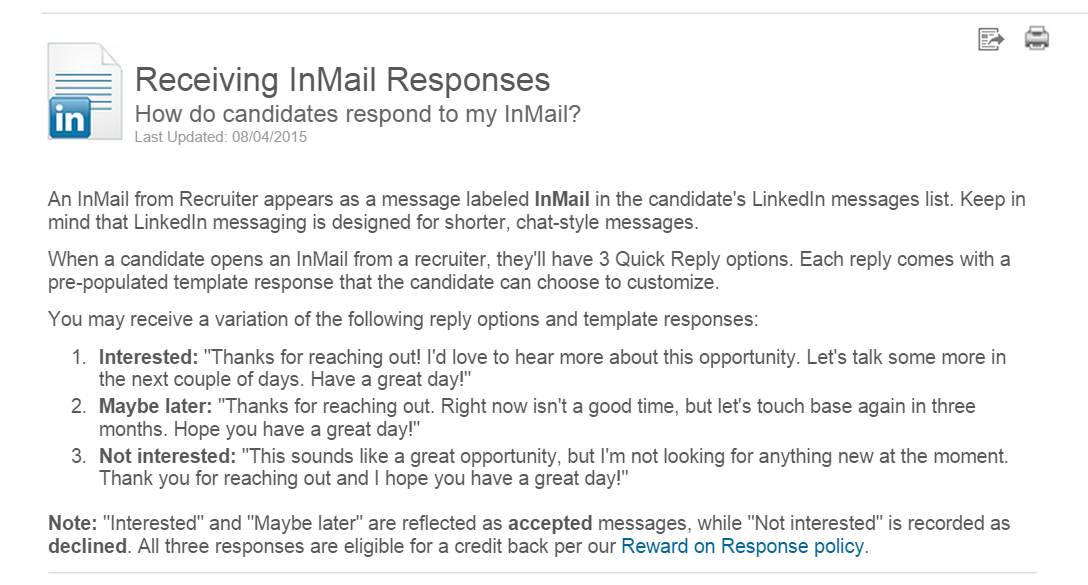Click the bold Interested: label in list

point(148,357)
